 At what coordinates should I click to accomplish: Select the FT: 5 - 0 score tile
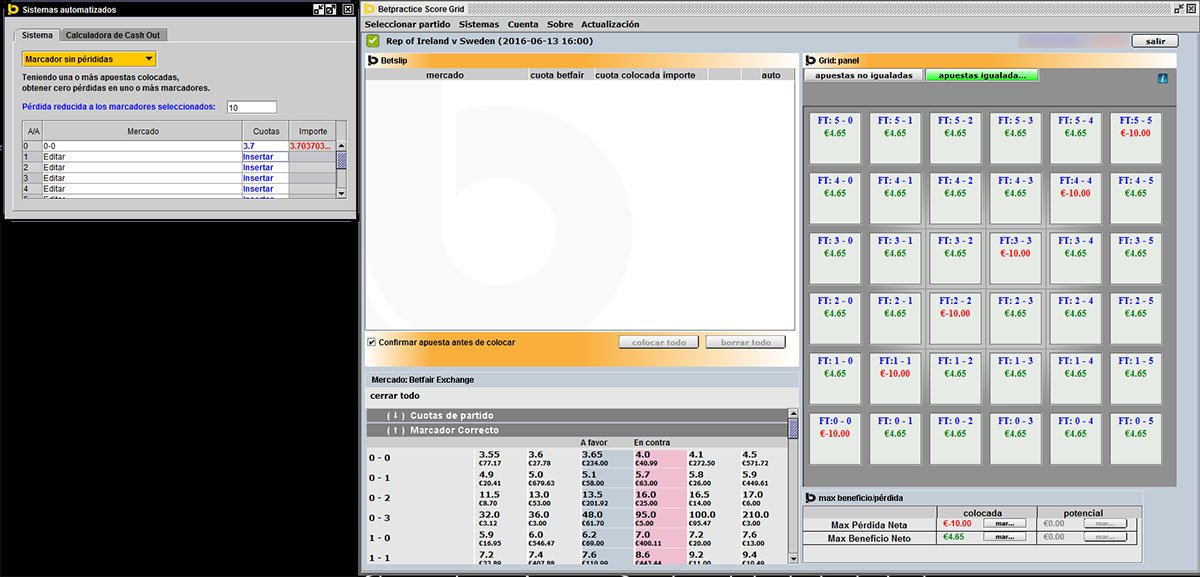[x=835, y=136]
